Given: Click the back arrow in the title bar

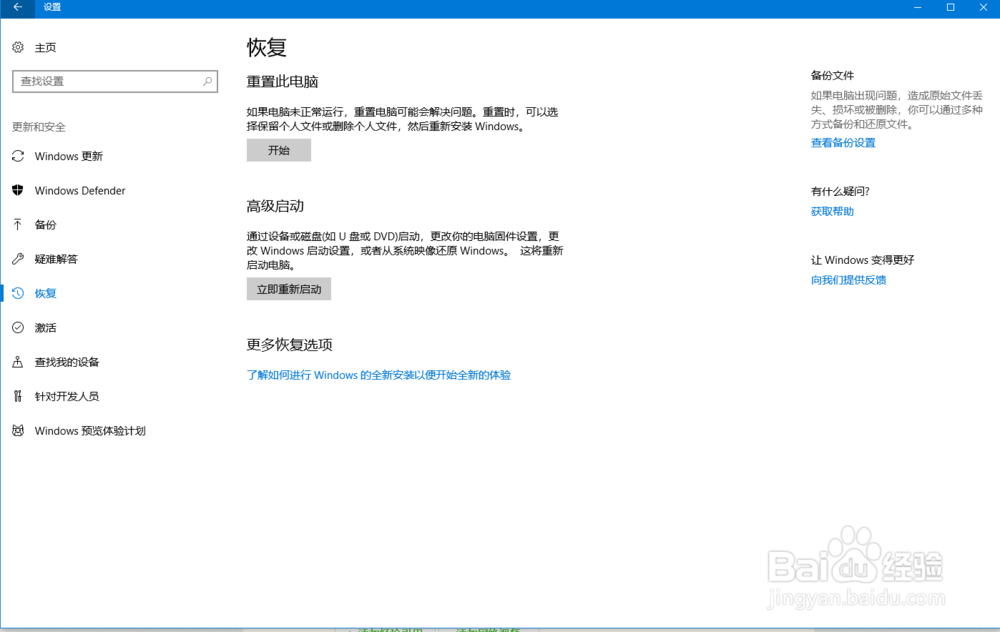Looking at the screenshot, I should [18, 7].
